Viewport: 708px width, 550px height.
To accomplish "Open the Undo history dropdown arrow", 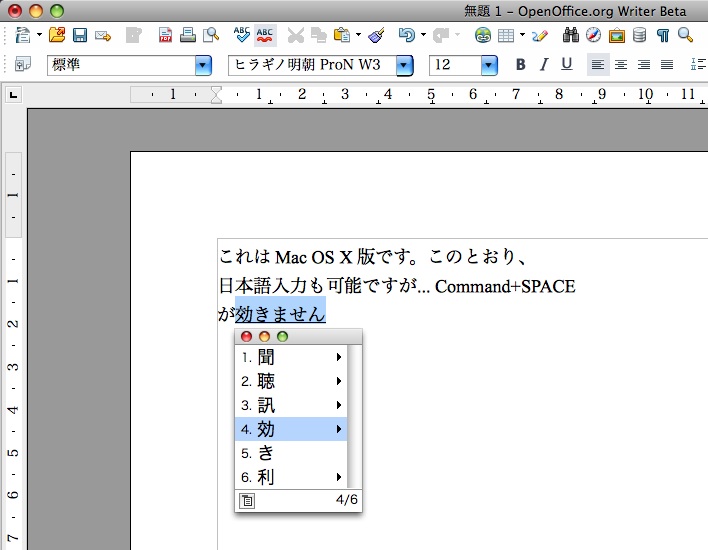I will [423, 35].
